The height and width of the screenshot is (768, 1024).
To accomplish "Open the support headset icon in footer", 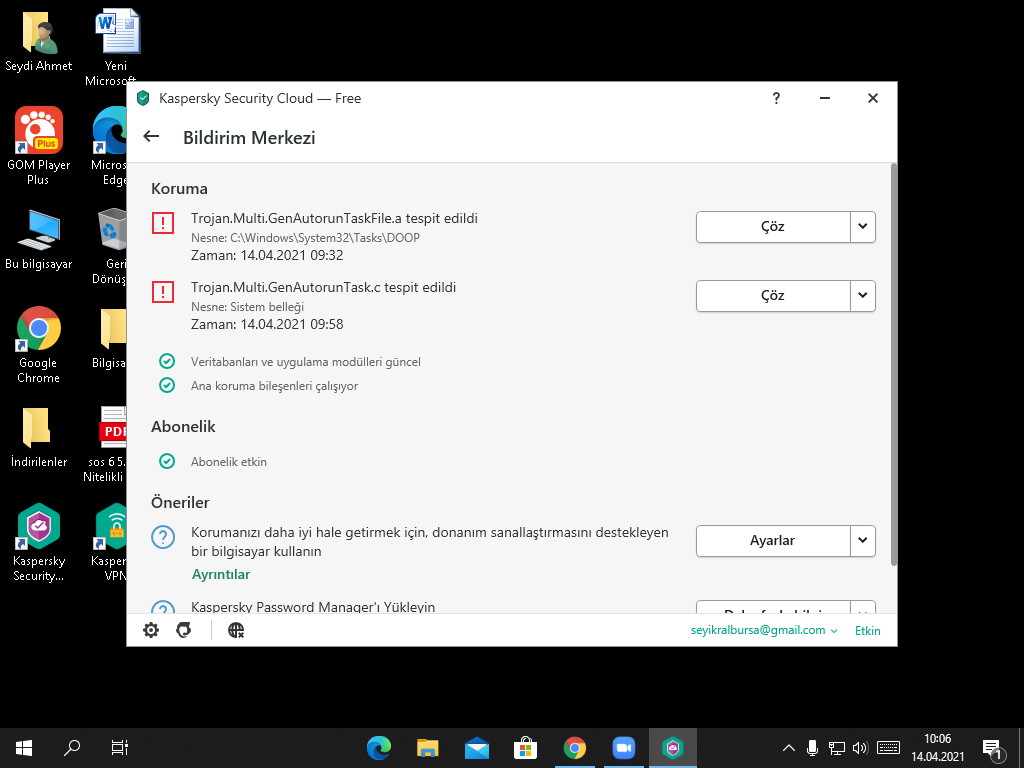I will (x=184, y=630).
